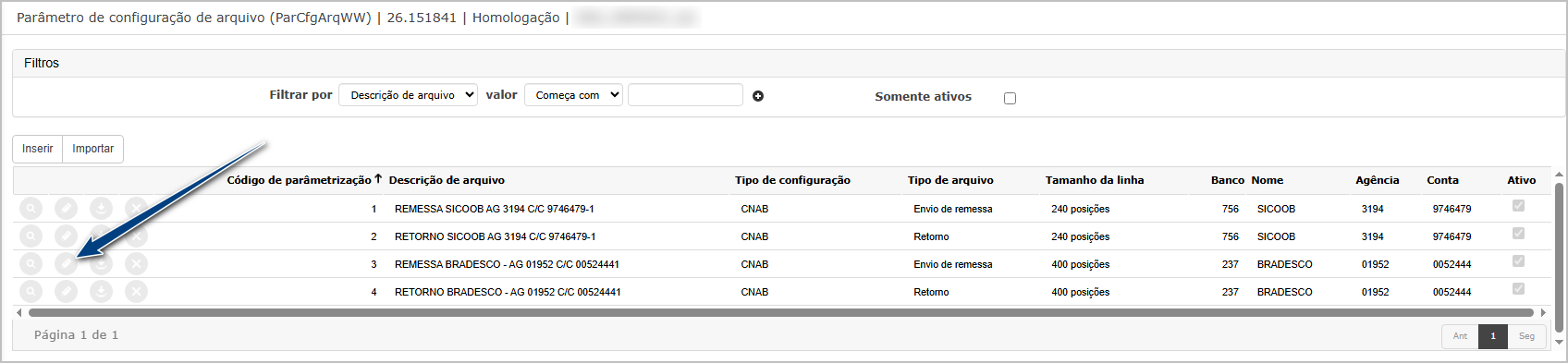Viewport: 1568px width, 363px height.
Task: Sort by Código de parâmetrização arrow
Action: (x=378, y=179)
